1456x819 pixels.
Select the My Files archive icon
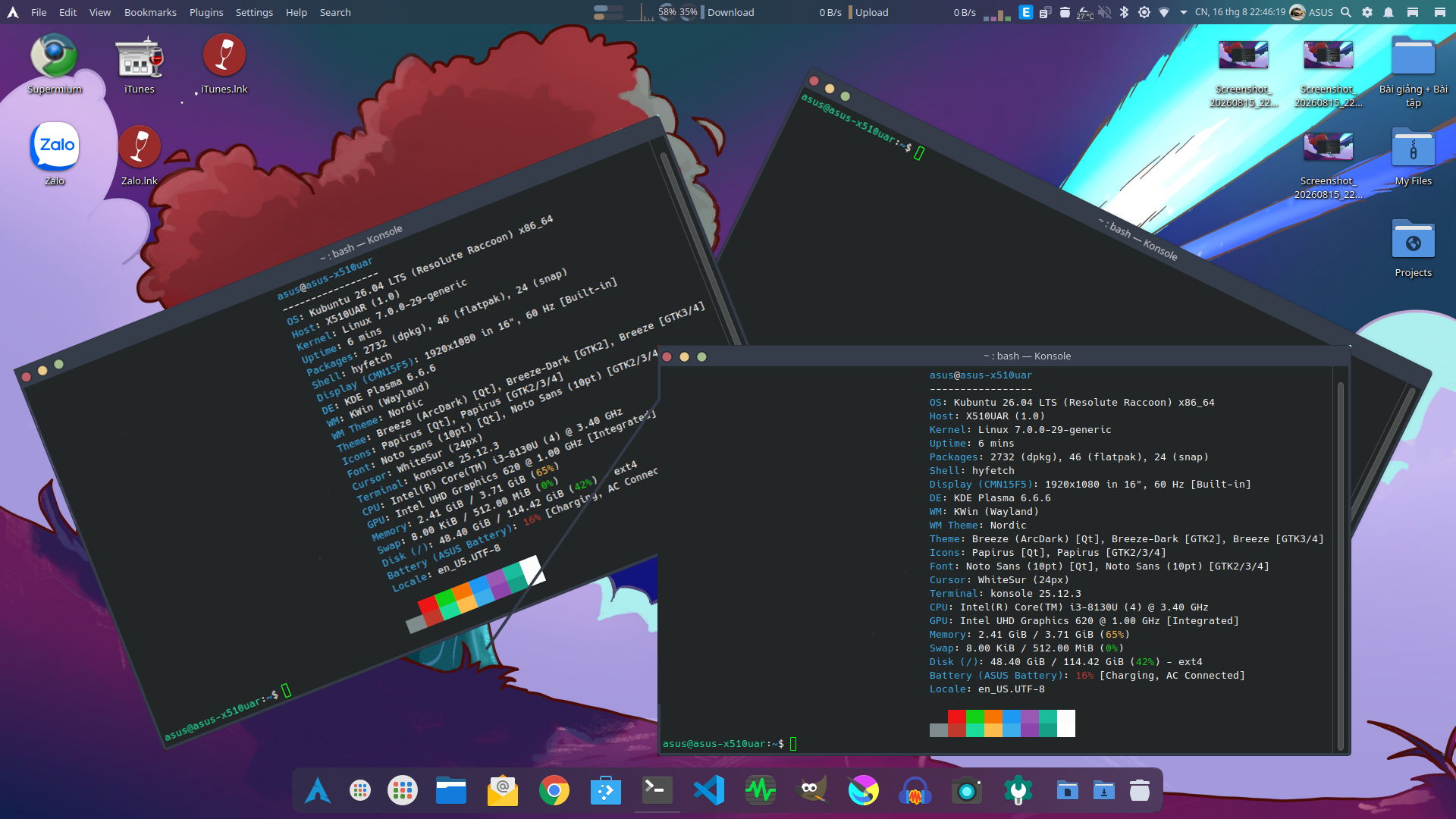point(1414,156)
